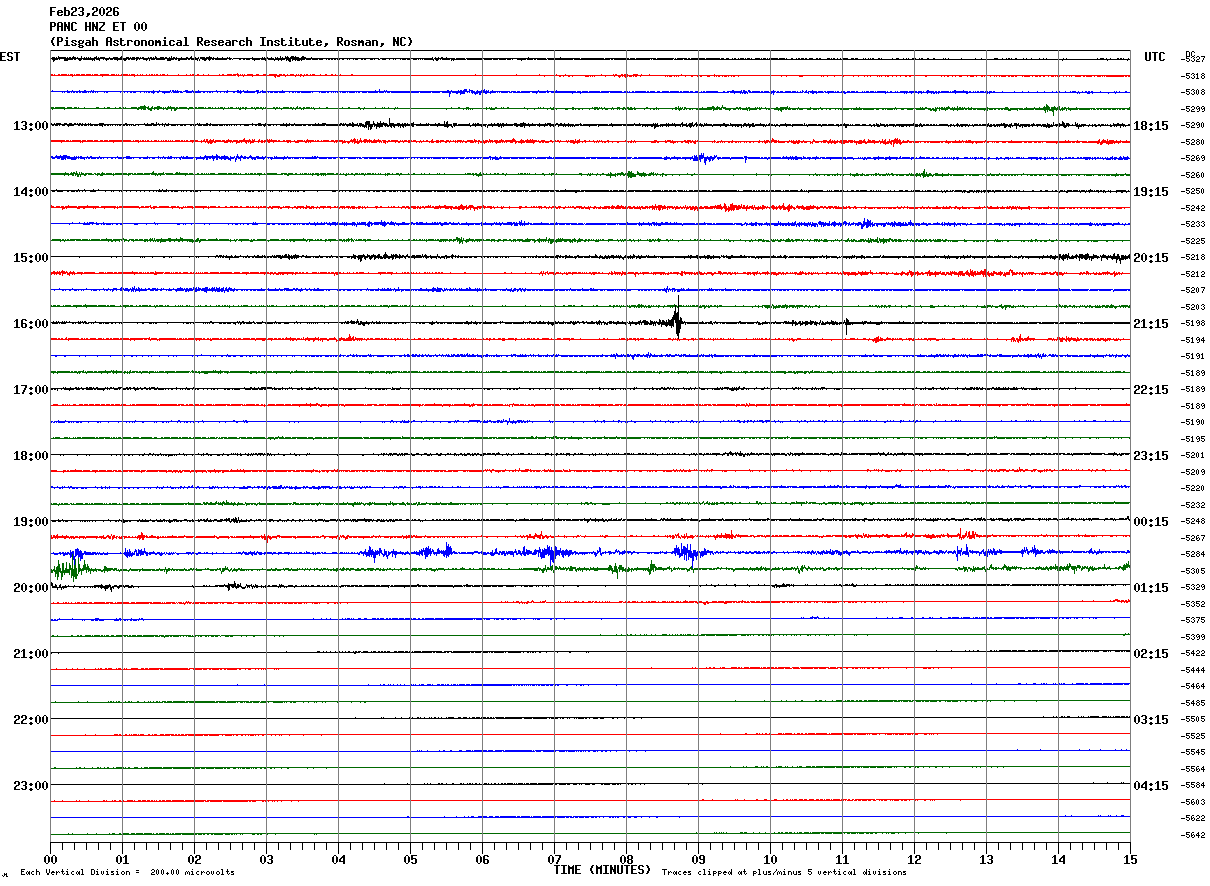Click the '20:00' EST row label
Screen dimensions: 1210x886
click(x=31, y=588)
